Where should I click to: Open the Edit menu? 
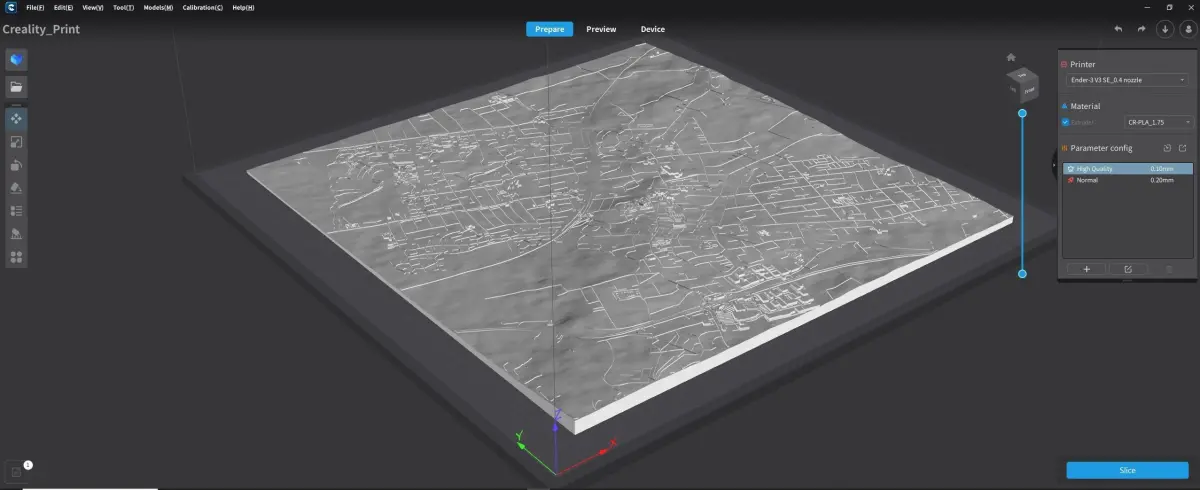(63, 7)
